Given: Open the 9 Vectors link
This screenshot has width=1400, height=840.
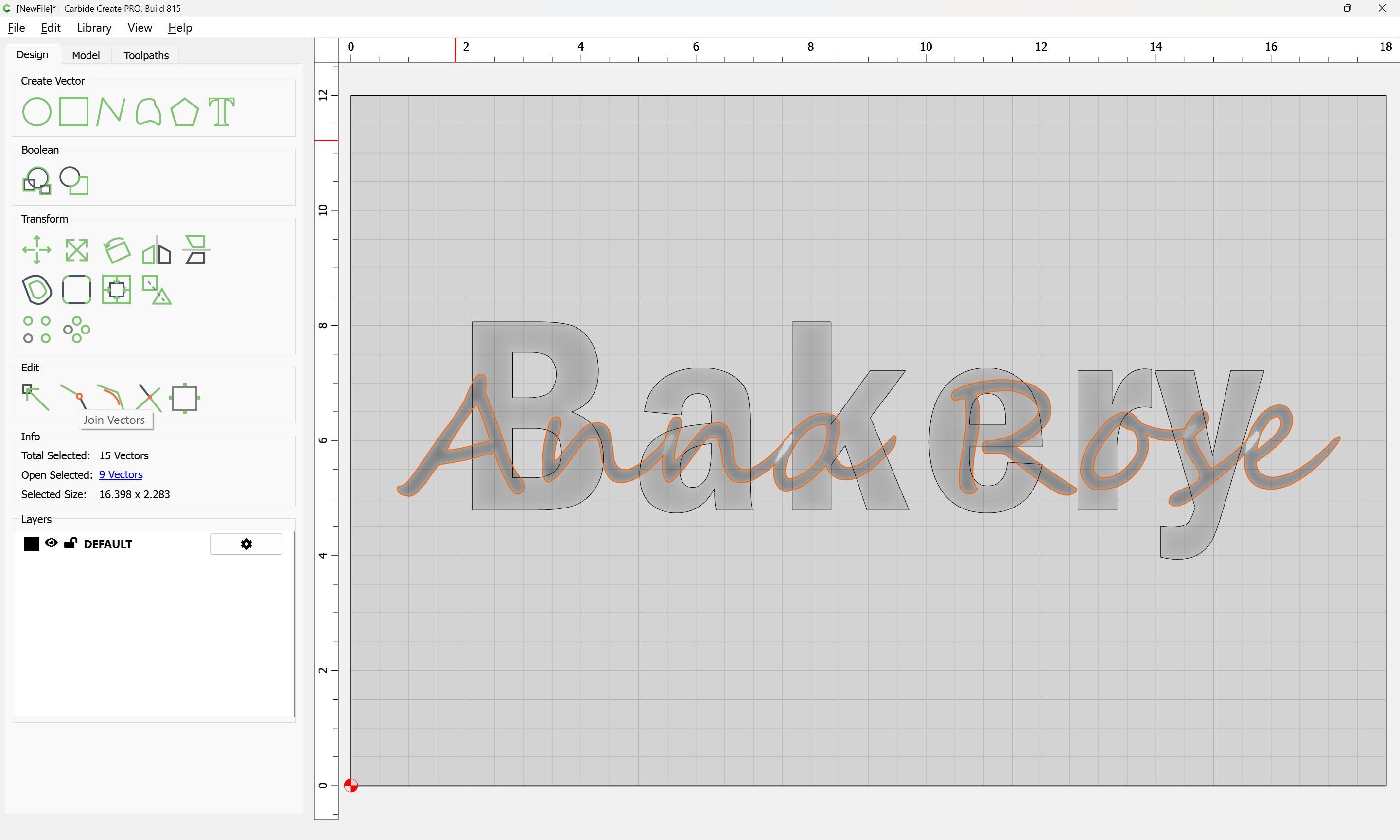Looking at the screenshot, I should pos(121,474).
